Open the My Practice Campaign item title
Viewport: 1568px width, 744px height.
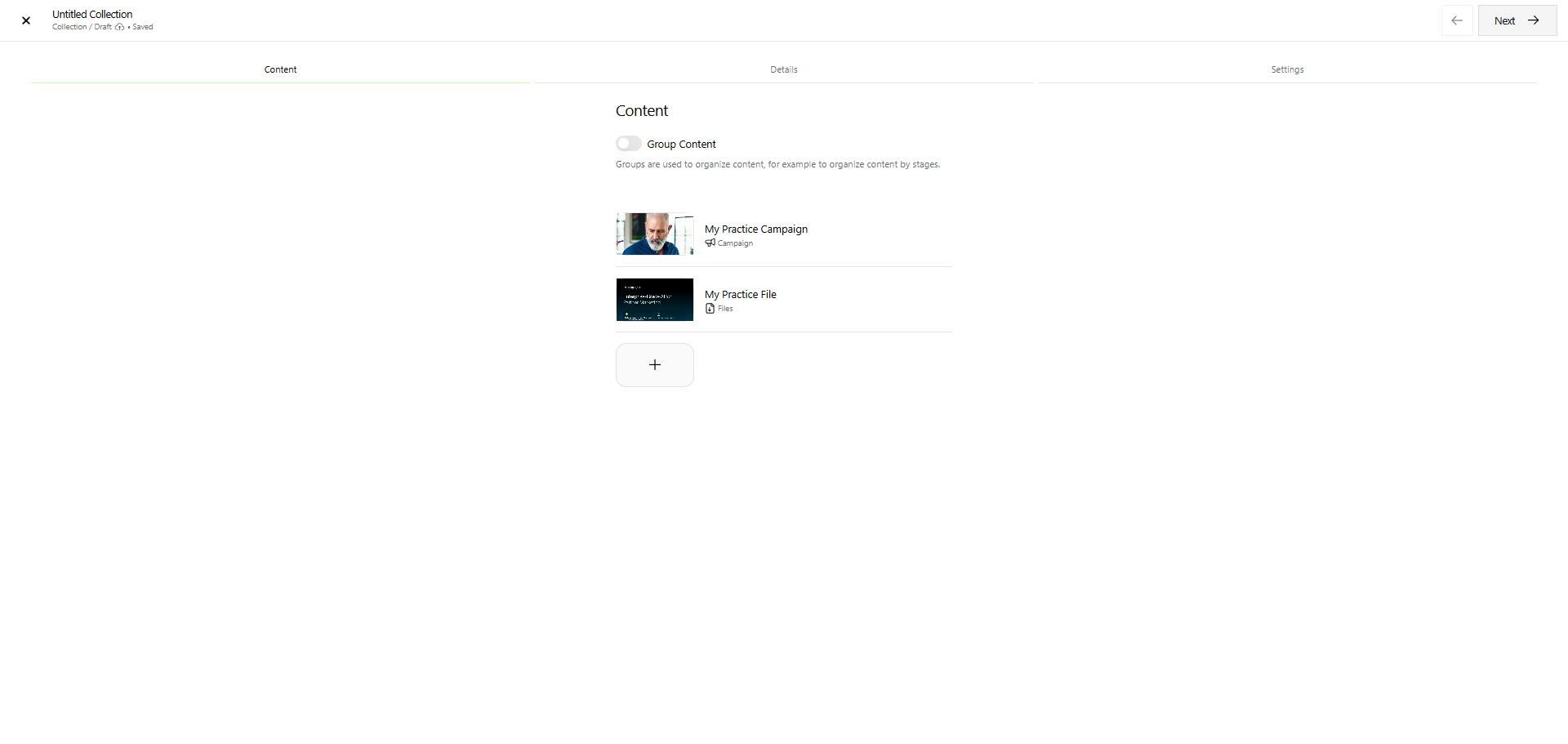[756, 229]
